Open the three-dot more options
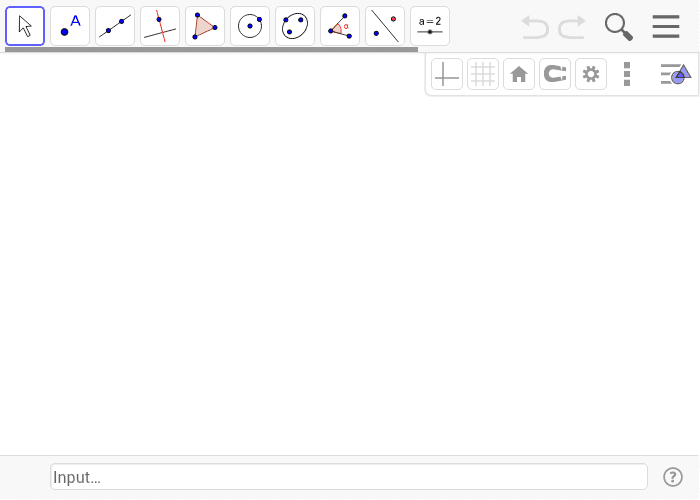This screenshot has width=700, height=500. pos(627,74)
